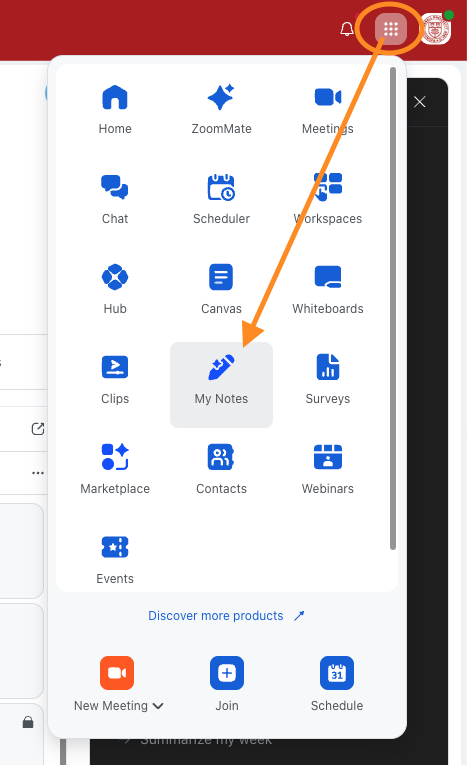Viewport: 467px width, 765px height.
Task: Open Clips from the apps grid
Action: 115,379
